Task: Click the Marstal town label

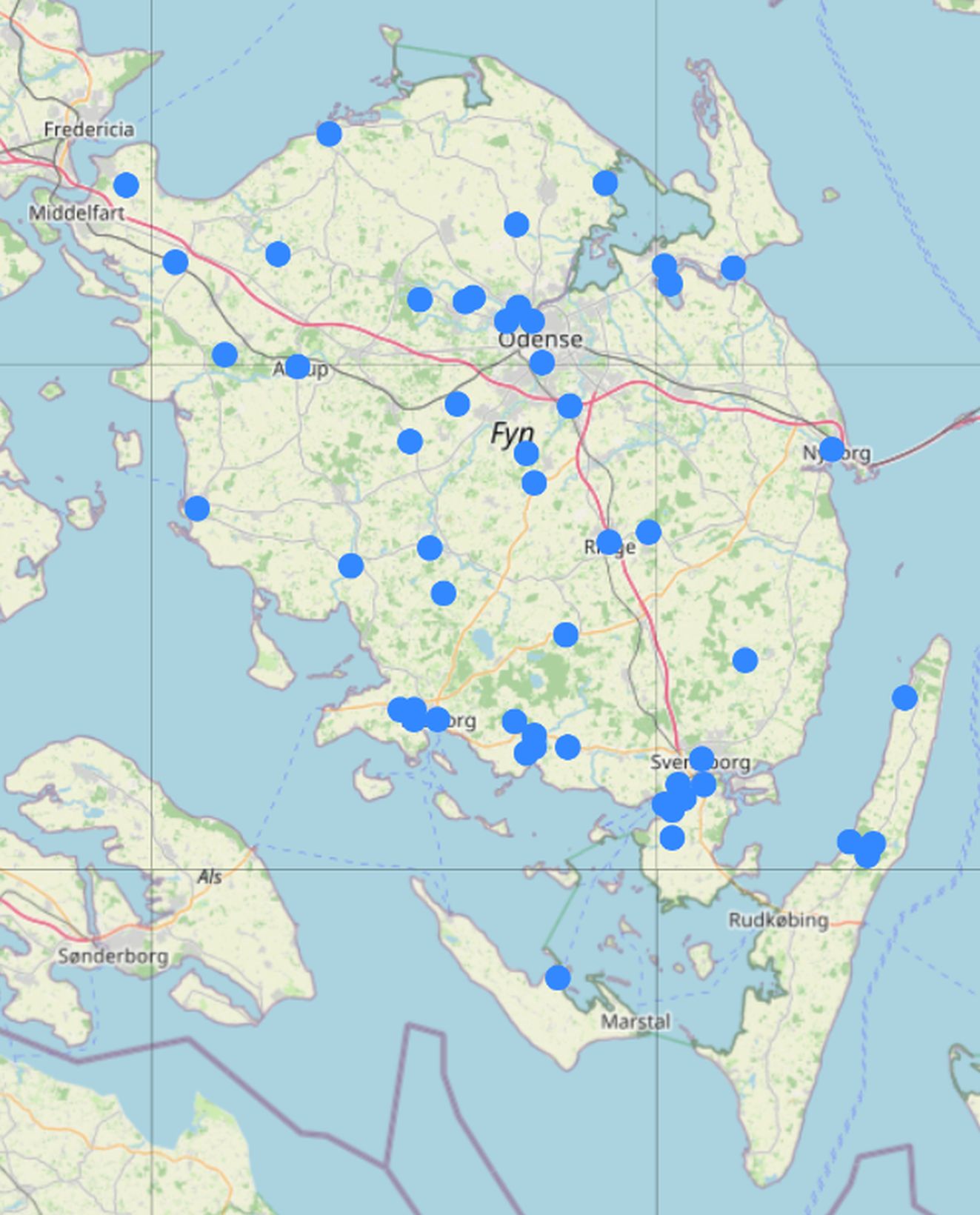Action: coord(636,1022)
